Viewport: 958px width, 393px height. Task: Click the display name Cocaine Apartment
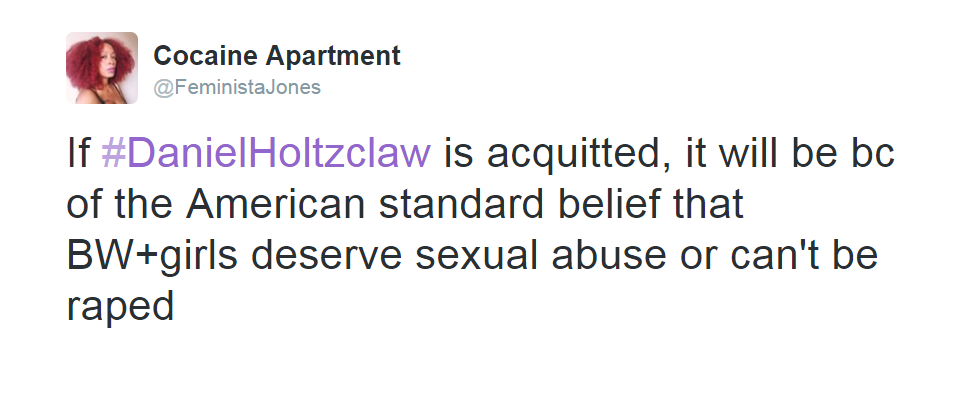[x=277, y=56]
